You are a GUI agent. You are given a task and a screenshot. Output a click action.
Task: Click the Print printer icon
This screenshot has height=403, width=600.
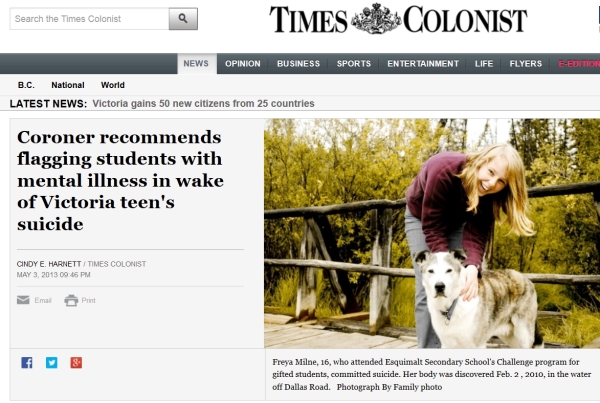pyautogui.click(x=71, y=300)
